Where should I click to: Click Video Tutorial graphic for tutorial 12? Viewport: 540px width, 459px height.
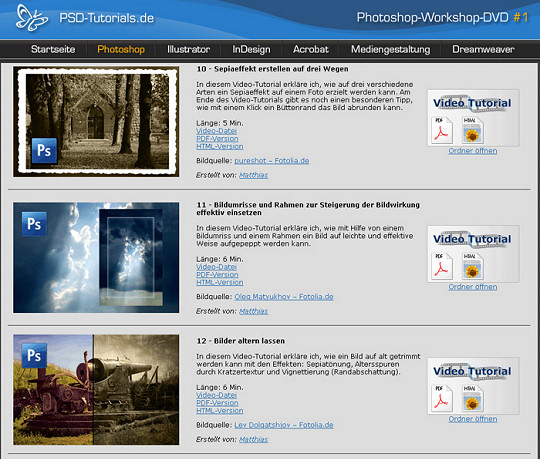472,371
